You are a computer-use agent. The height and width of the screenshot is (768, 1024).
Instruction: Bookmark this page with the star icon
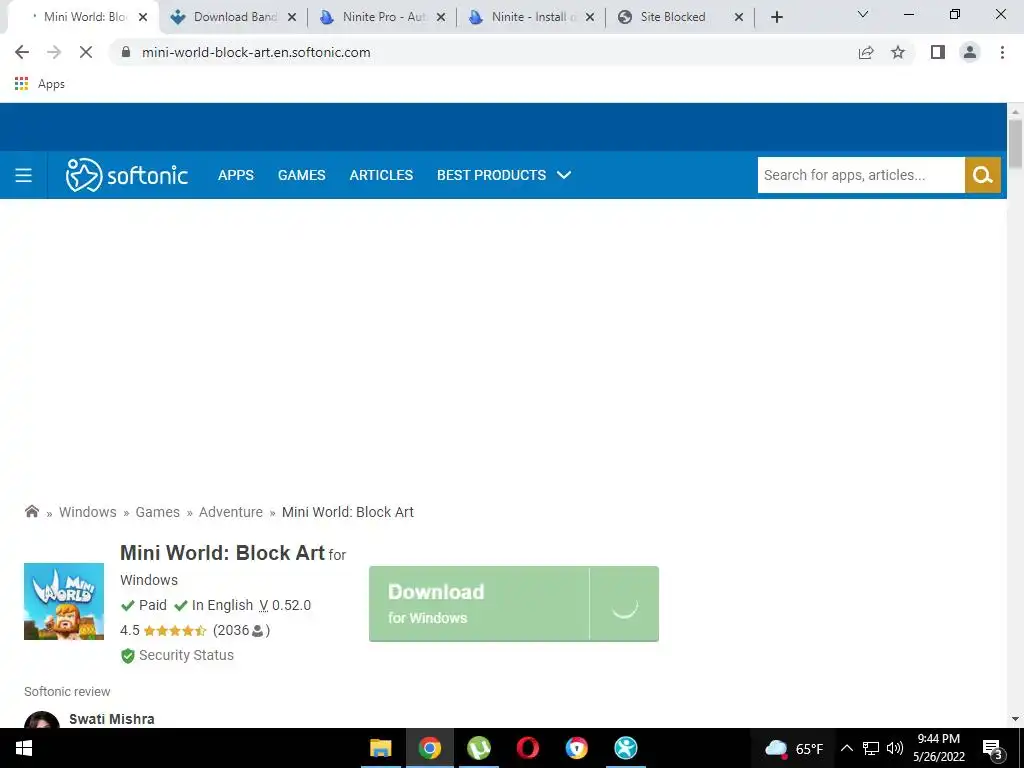pyautogui.click(x=898, y=52)
